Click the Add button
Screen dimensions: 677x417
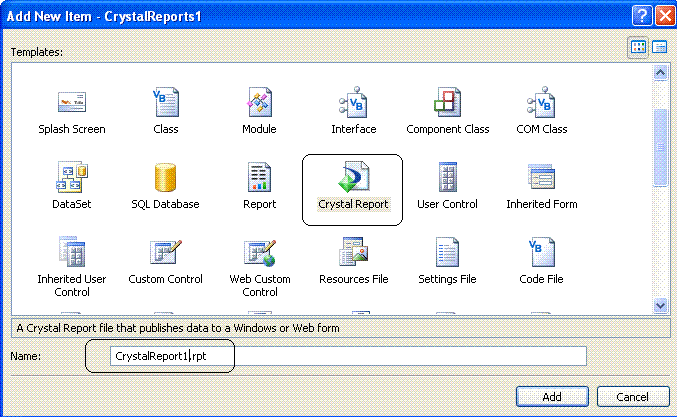(552, 397)
